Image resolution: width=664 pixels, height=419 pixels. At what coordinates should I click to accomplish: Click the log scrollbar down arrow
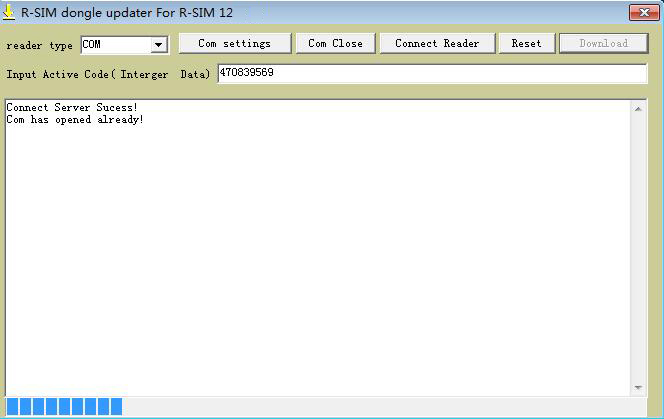[x=638, y=388]
